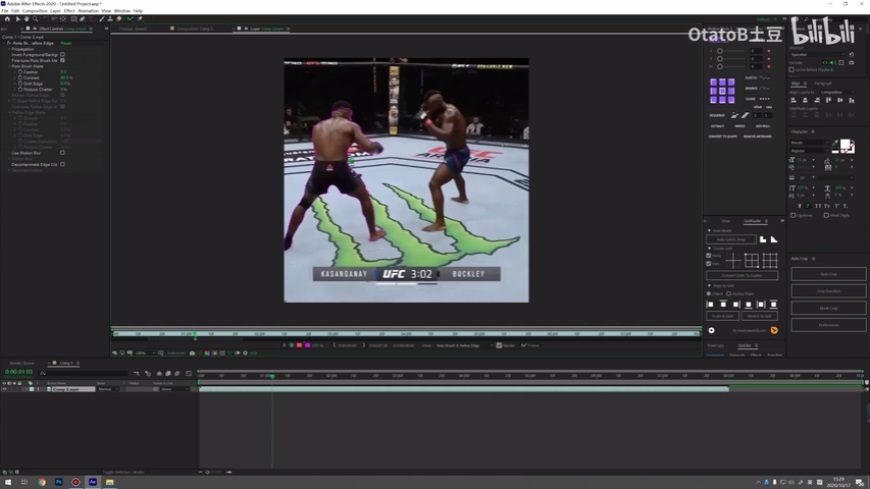Image resolution: width=870 pixels, height=489 pixels.
Task: Click Reset preview icon beside Shortcut dropdown
Action: [x=851, y=54]
